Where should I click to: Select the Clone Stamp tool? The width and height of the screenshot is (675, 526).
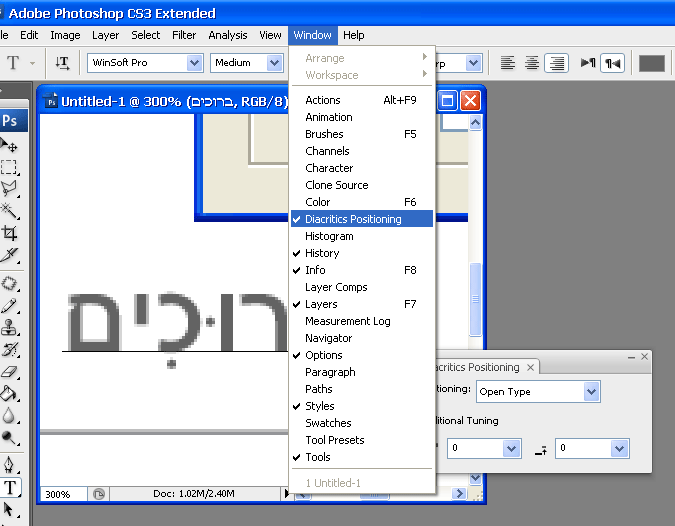[9, 328]
